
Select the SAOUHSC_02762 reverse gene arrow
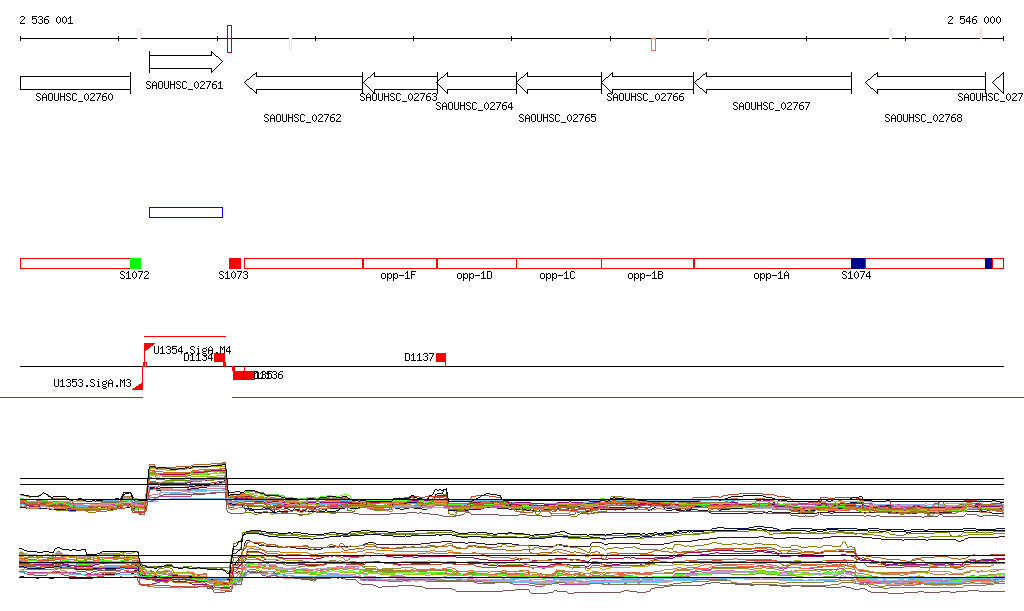pyautogui.click(x=303, y=83)
